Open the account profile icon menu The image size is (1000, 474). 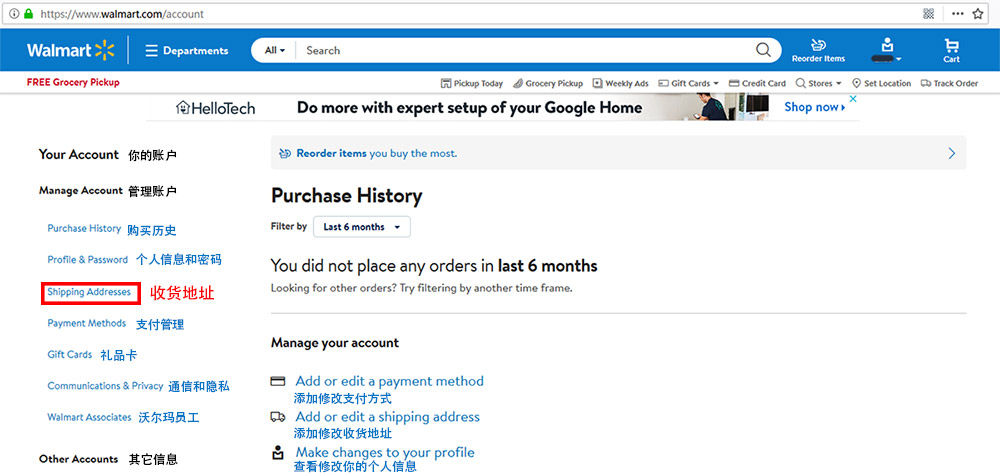(x=886, y=50)
